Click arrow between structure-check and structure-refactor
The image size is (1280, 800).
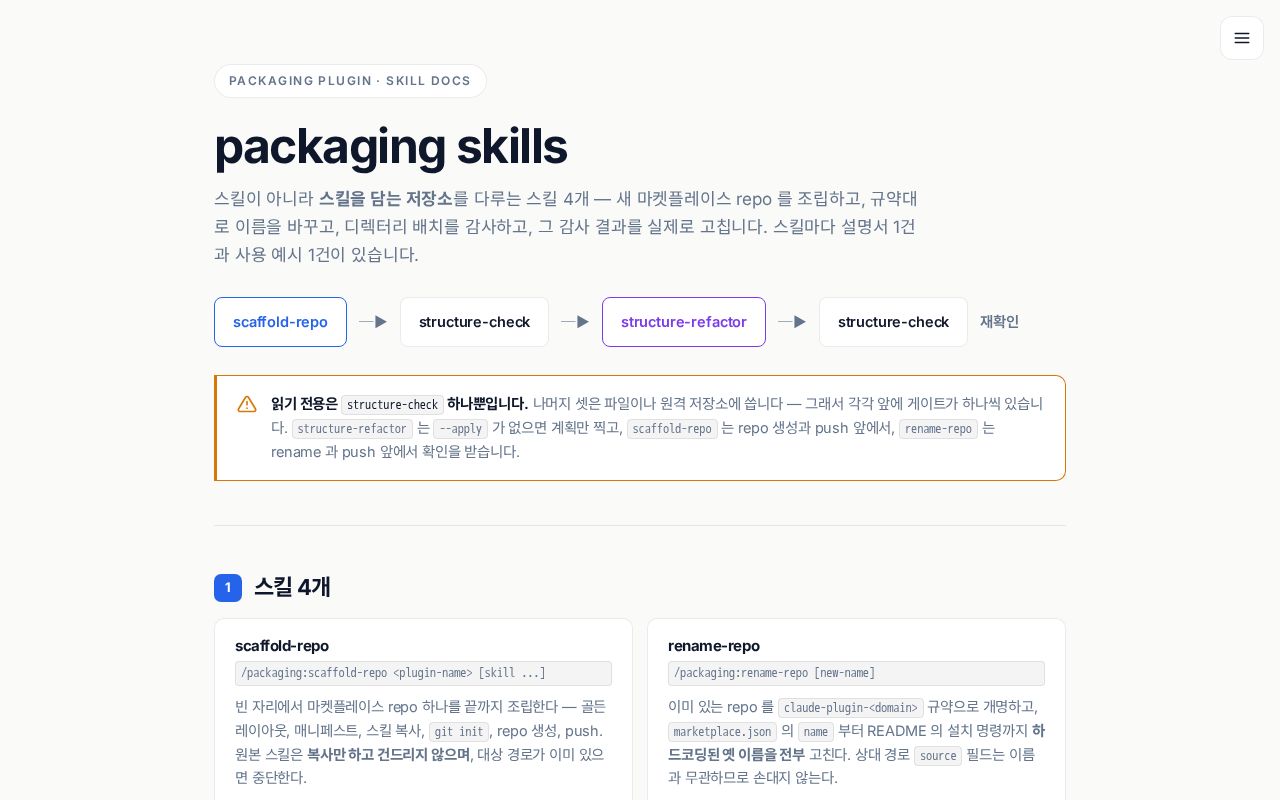tap(575, 322)
